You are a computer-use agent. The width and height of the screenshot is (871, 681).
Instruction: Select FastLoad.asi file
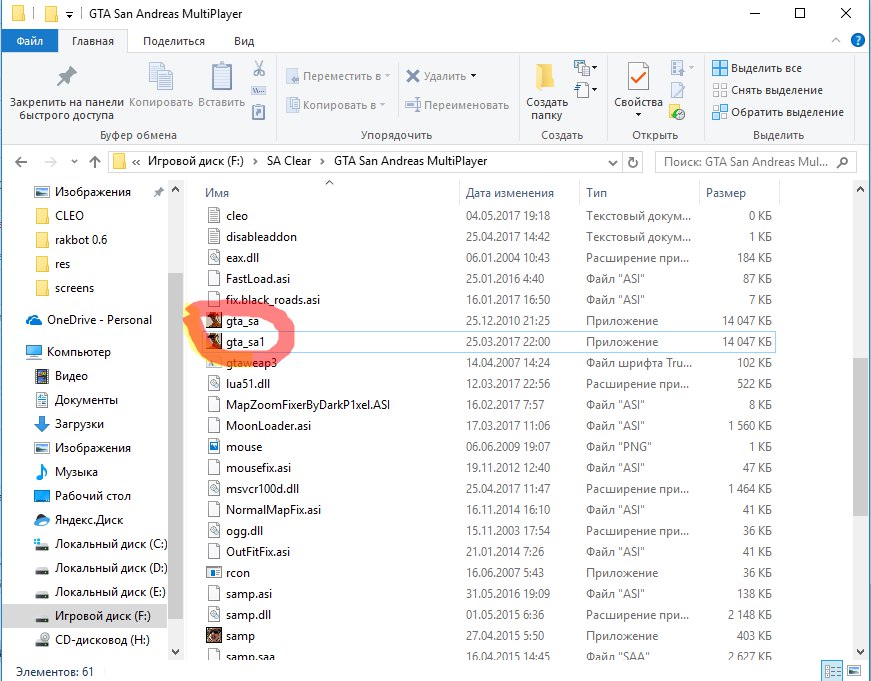pyautogui.click(x=489, y=279)
